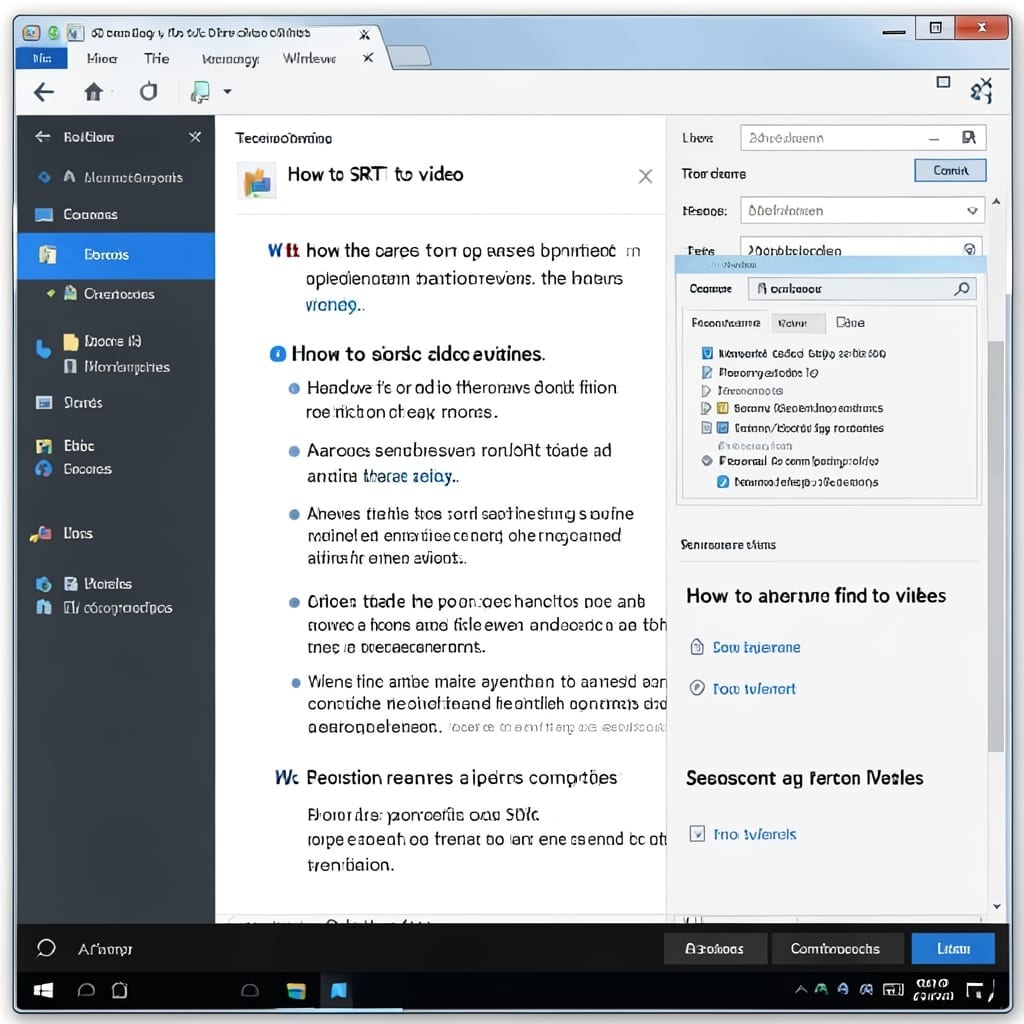
Task: Click the blue headset icon in the sidebar
Action: tap(44, 468)
